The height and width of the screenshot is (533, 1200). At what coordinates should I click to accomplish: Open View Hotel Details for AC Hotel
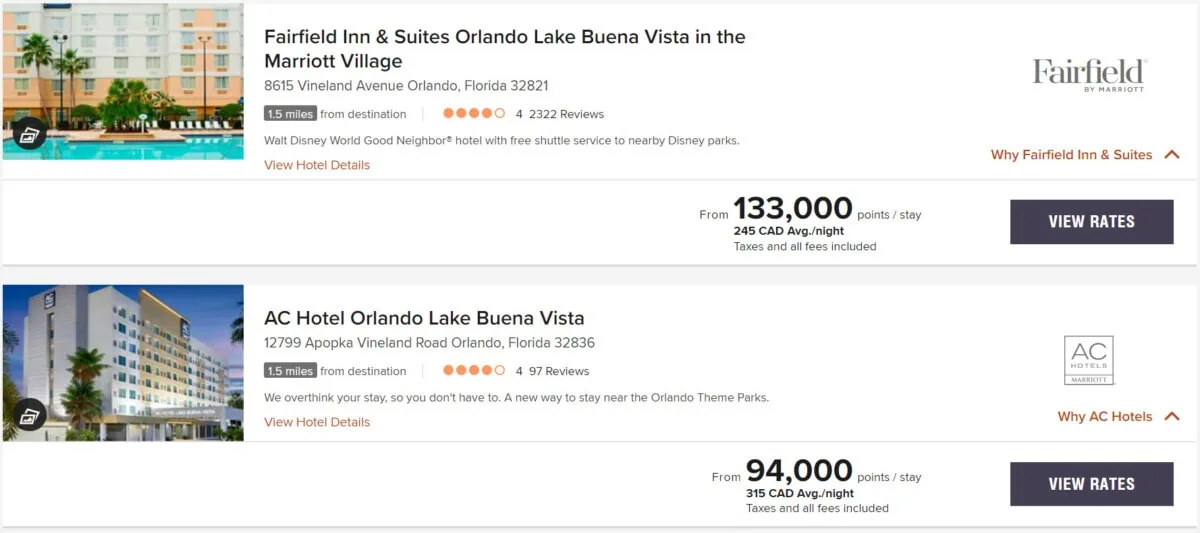click(x=317, y=422)
